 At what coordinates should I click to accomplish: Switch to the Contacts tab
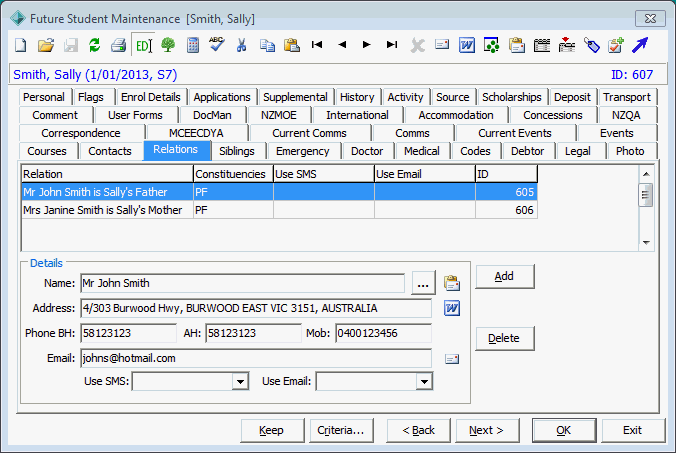point(110,151)
